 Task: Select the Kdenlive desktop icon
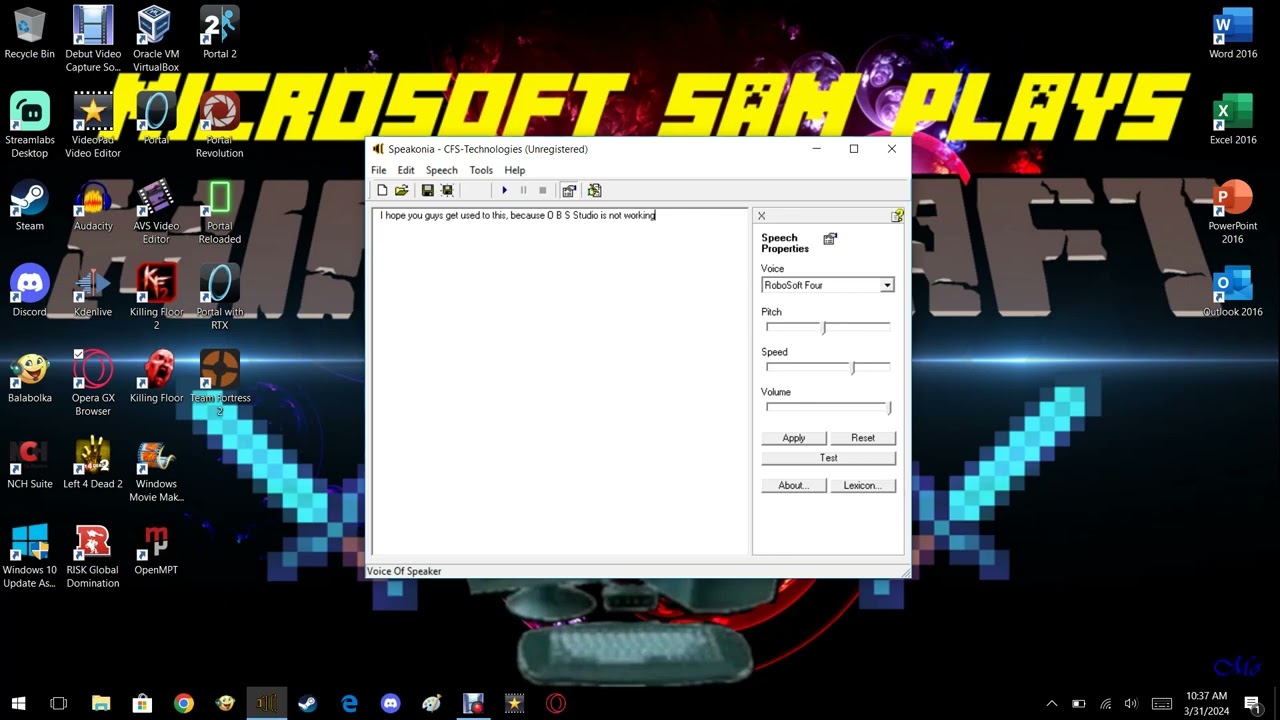(93, 291)
